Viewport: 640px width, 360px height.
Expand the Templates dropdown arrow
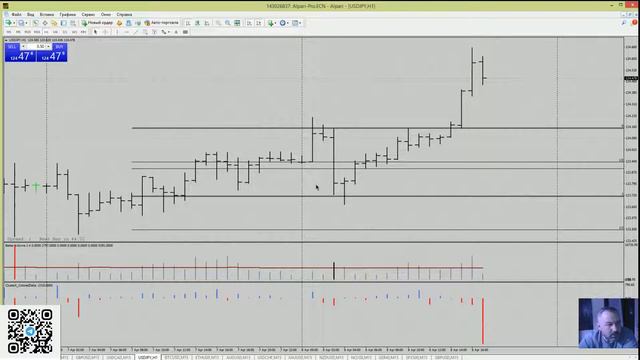[x=300, y=23]
